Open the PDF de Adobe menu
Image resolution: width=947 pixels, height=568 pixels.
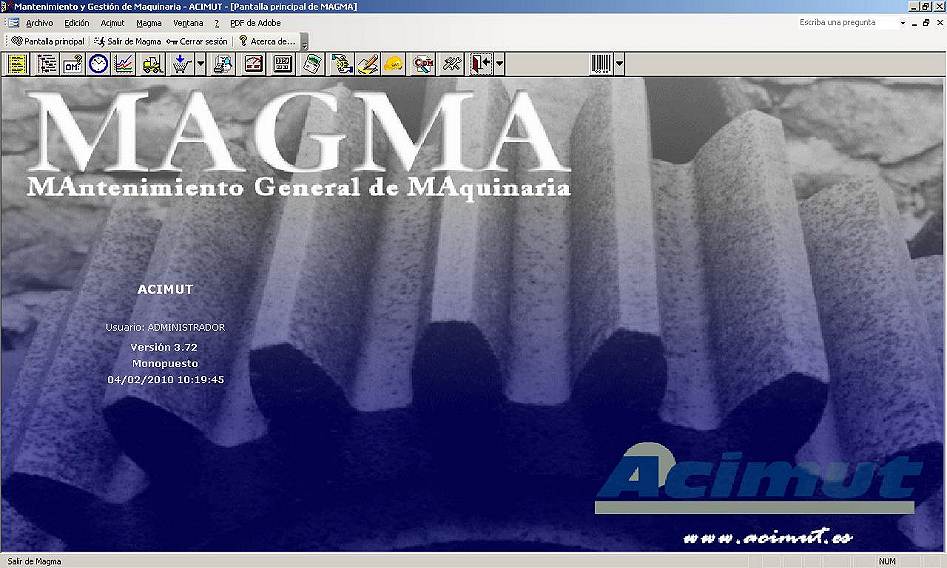[255, 23]
